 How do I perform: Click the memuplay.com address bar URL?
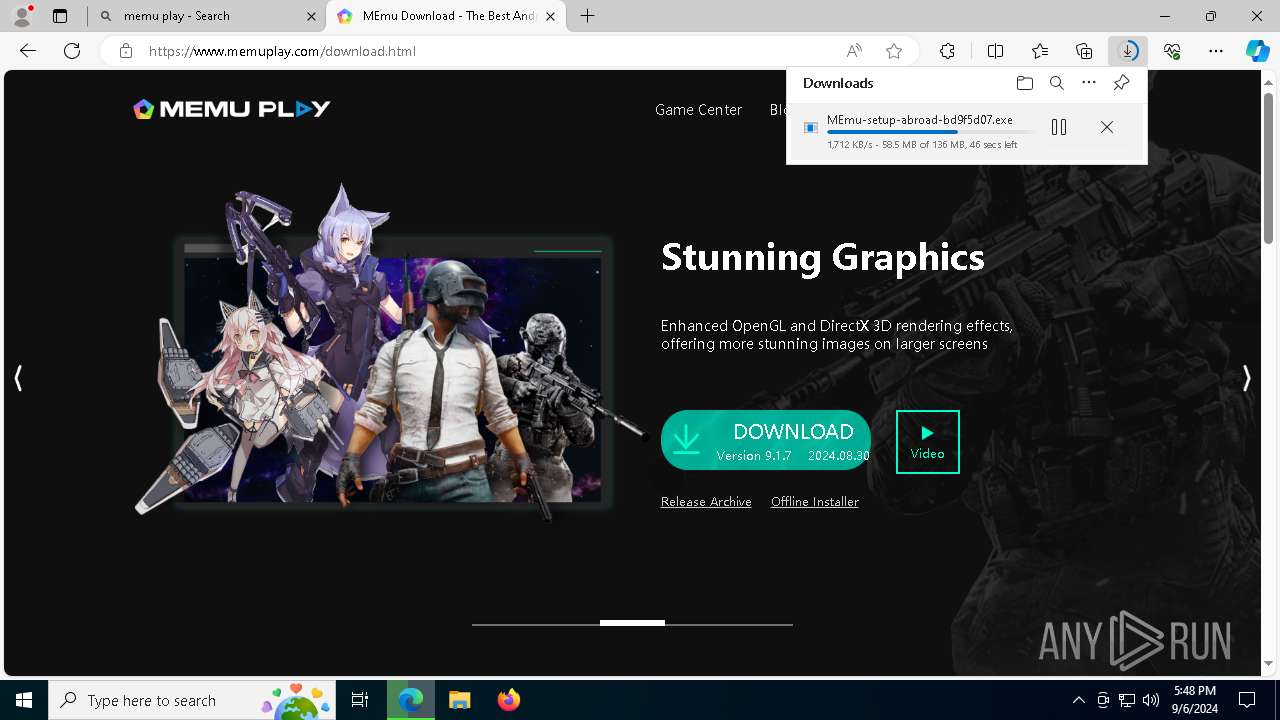282,51
